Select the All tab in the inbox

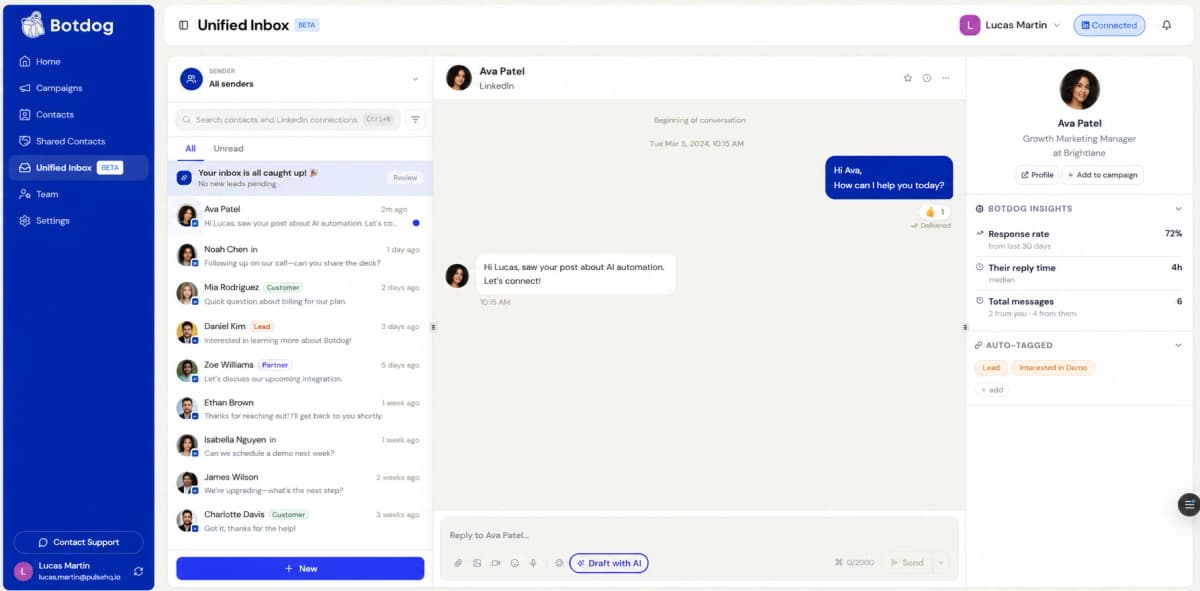pyautogui.click(x=190, y=148)
